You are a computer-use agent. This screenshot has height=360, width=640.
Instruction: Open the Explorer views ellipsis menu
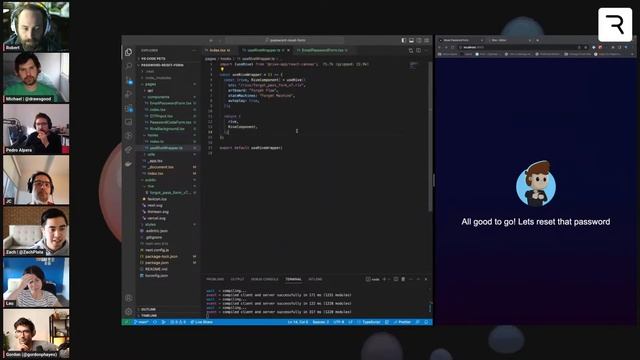tap(194, 50)
